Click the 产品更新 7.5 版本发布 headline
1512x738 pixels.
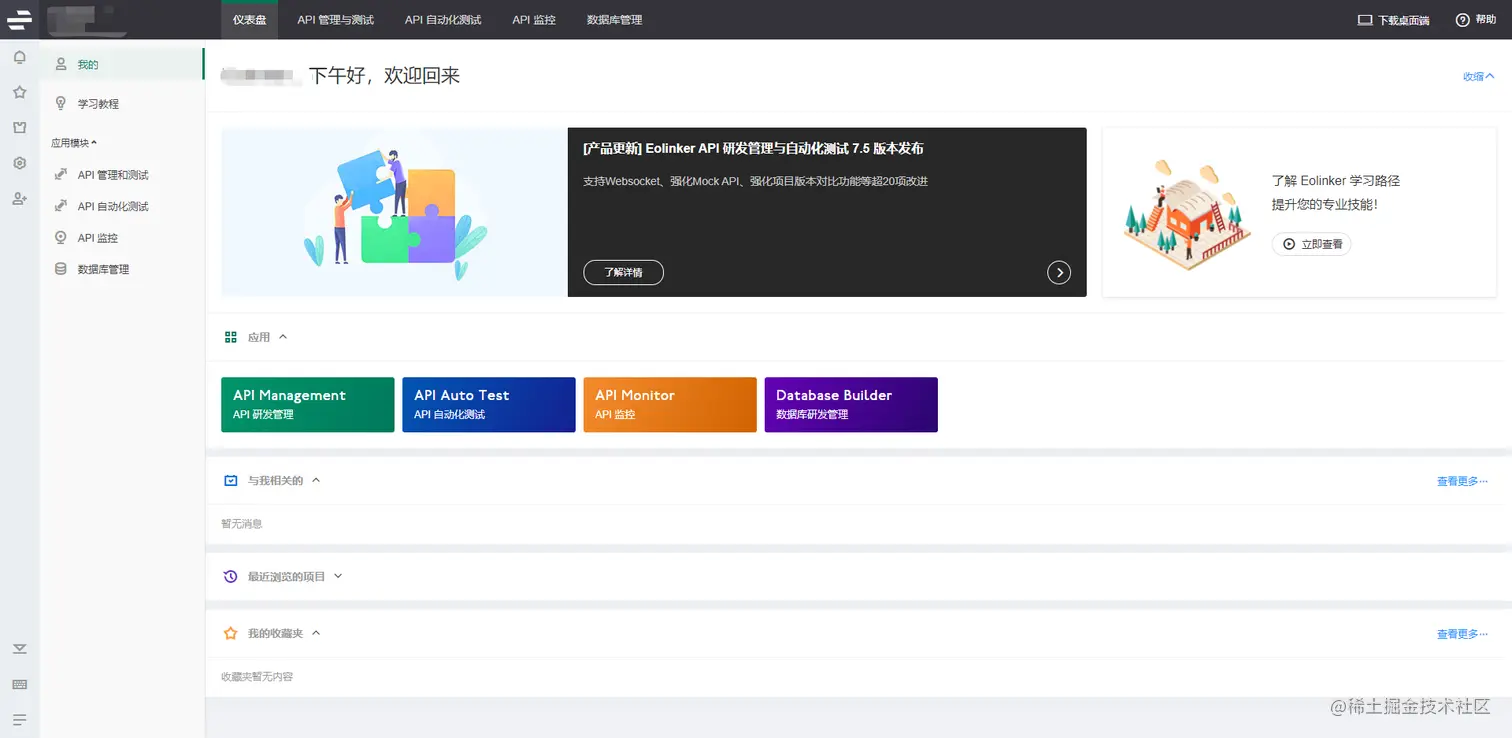[x=753, y=148]
